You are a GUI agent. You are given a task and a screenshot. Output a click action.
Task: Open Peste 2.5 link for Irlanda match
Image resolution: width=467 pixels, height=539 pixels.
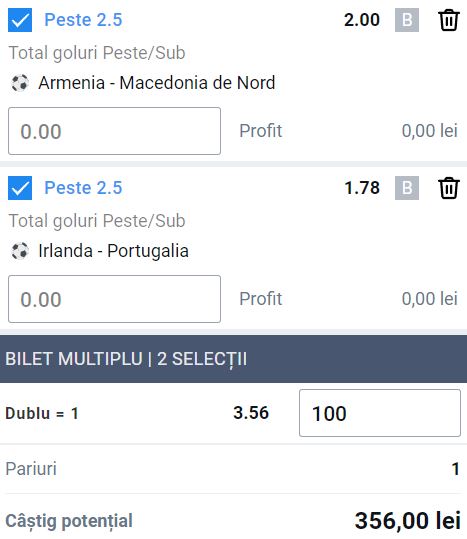point(83,187)
